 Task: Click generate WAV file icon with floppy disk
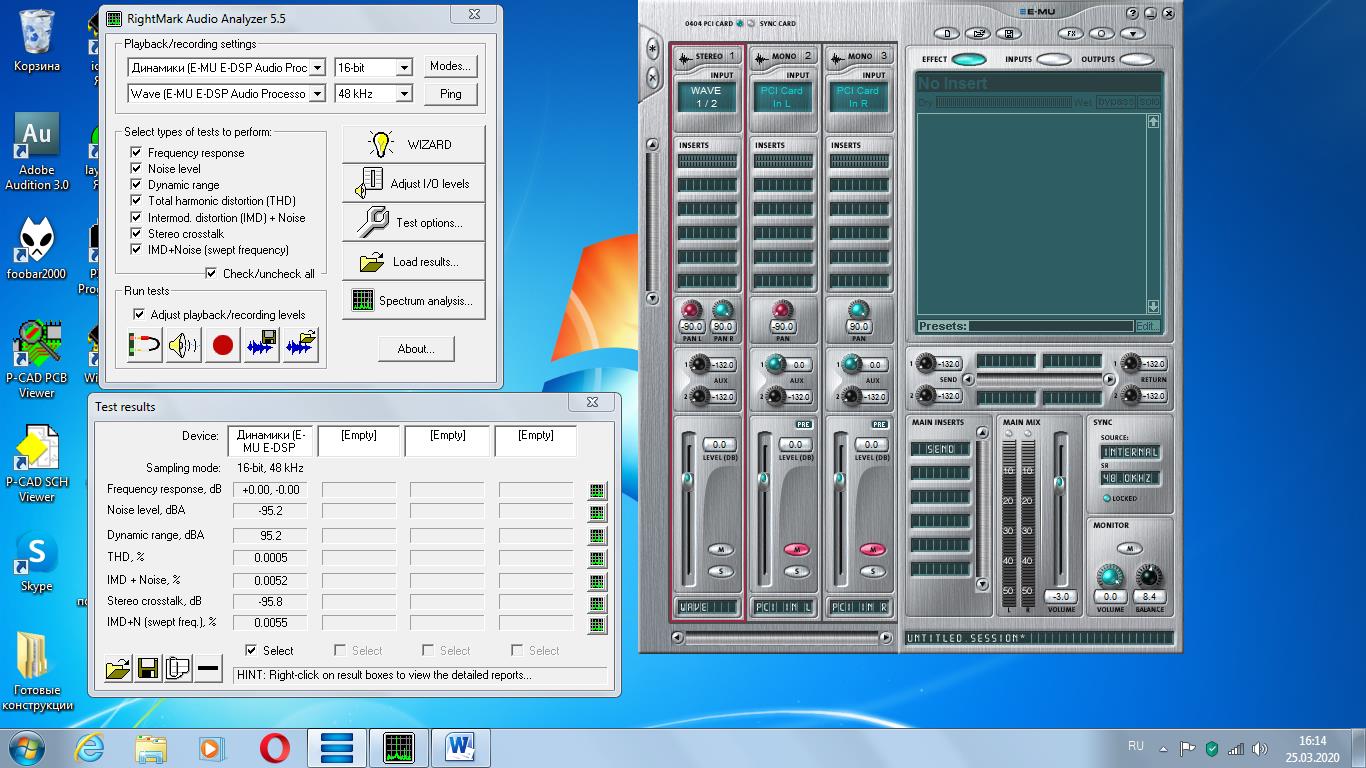pyautogui.click(x=262, y=346)
